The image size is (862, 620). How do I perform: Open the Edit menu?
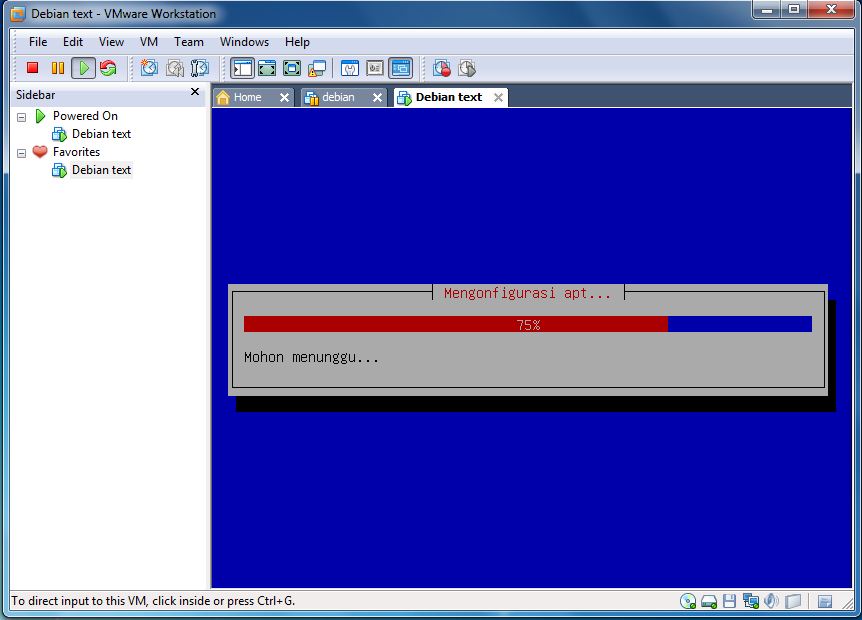(73, 42)
